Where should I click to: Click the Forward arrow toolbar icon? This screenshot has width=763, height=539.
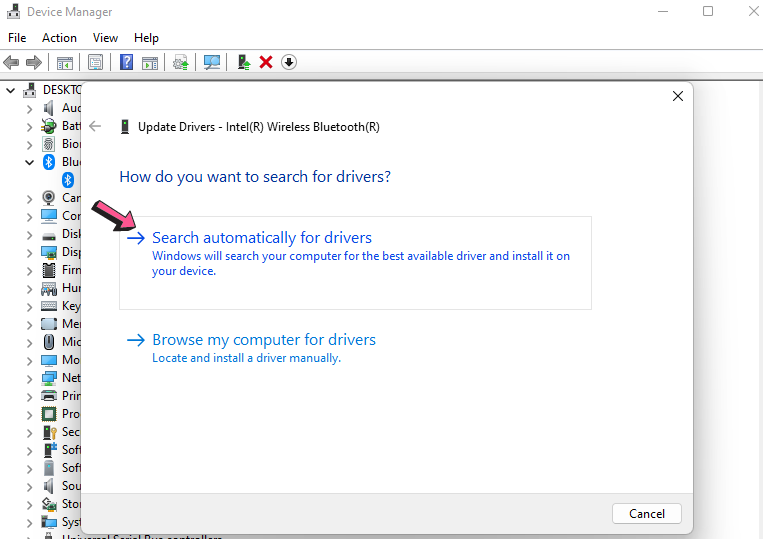pos(34,62)
